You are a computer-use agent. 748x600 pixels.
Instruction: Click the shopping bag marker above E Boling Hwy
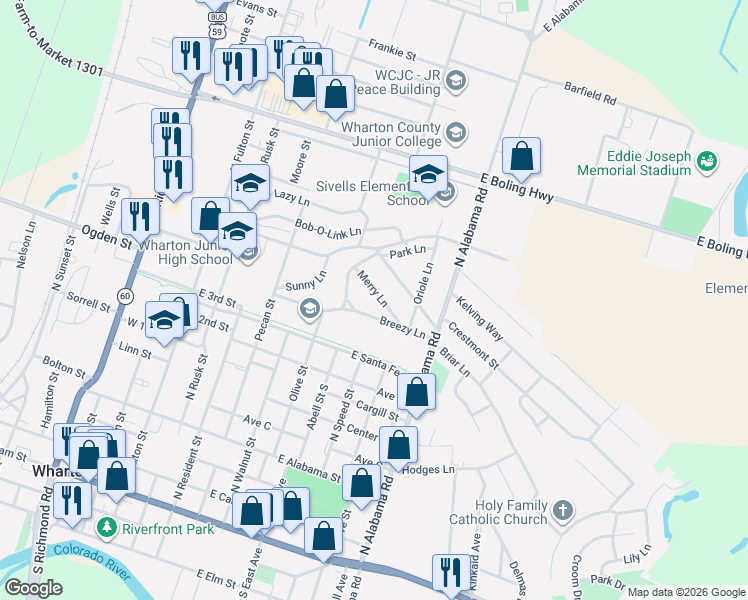[x=521, y=155]
